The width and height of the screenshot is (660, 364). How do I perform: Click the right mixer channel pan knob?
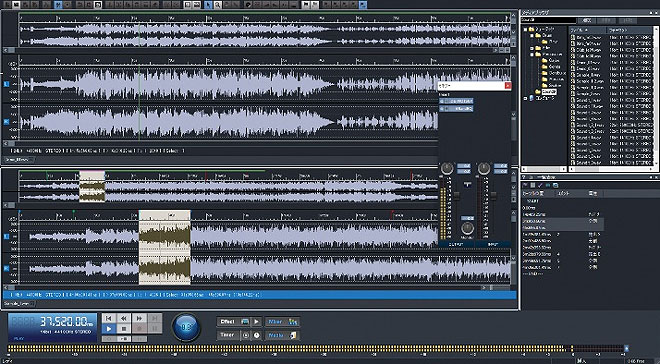(x=484, y=168)
